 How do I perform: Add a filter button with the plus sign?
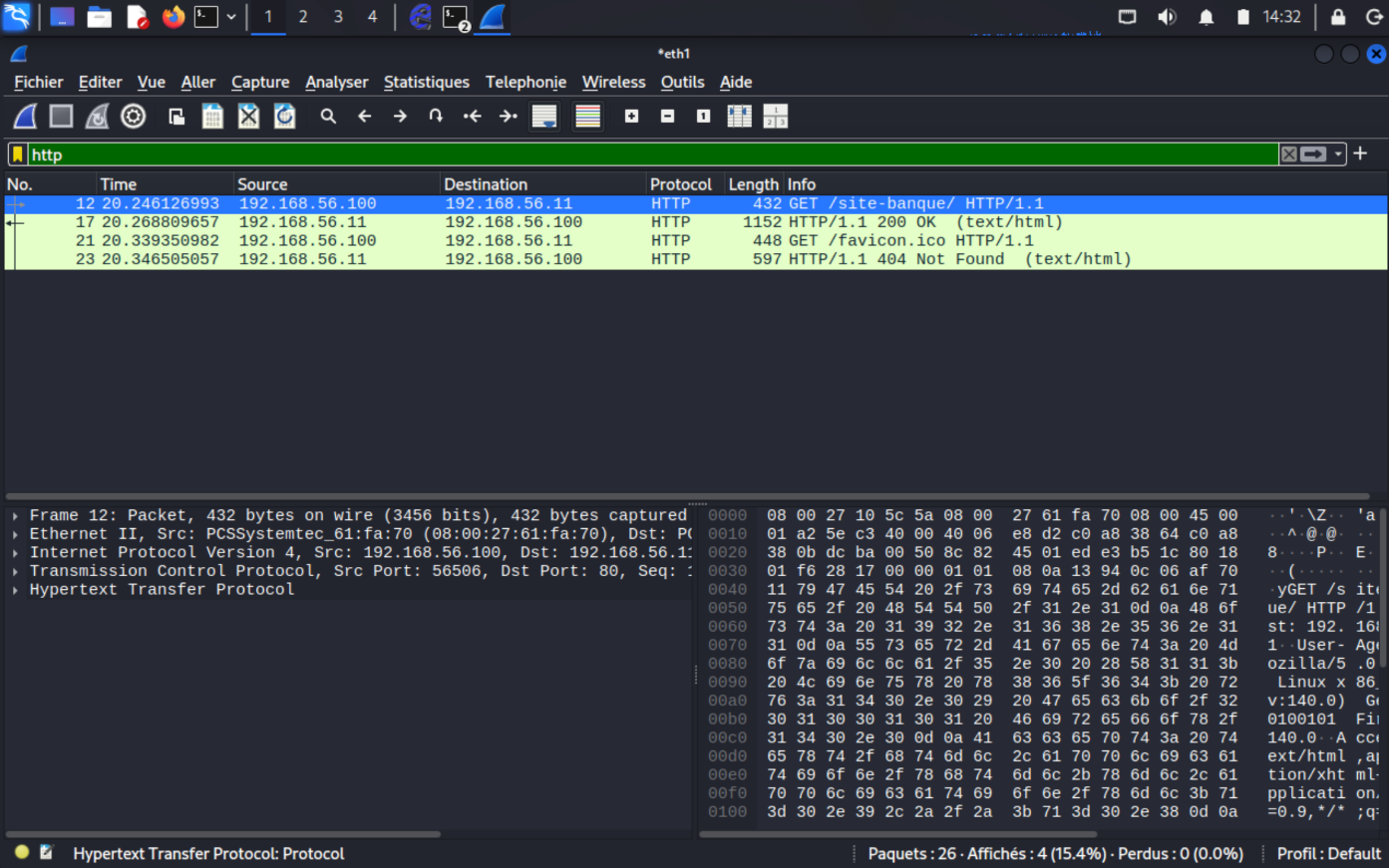pyautogui.click(x=1360, y=153)
